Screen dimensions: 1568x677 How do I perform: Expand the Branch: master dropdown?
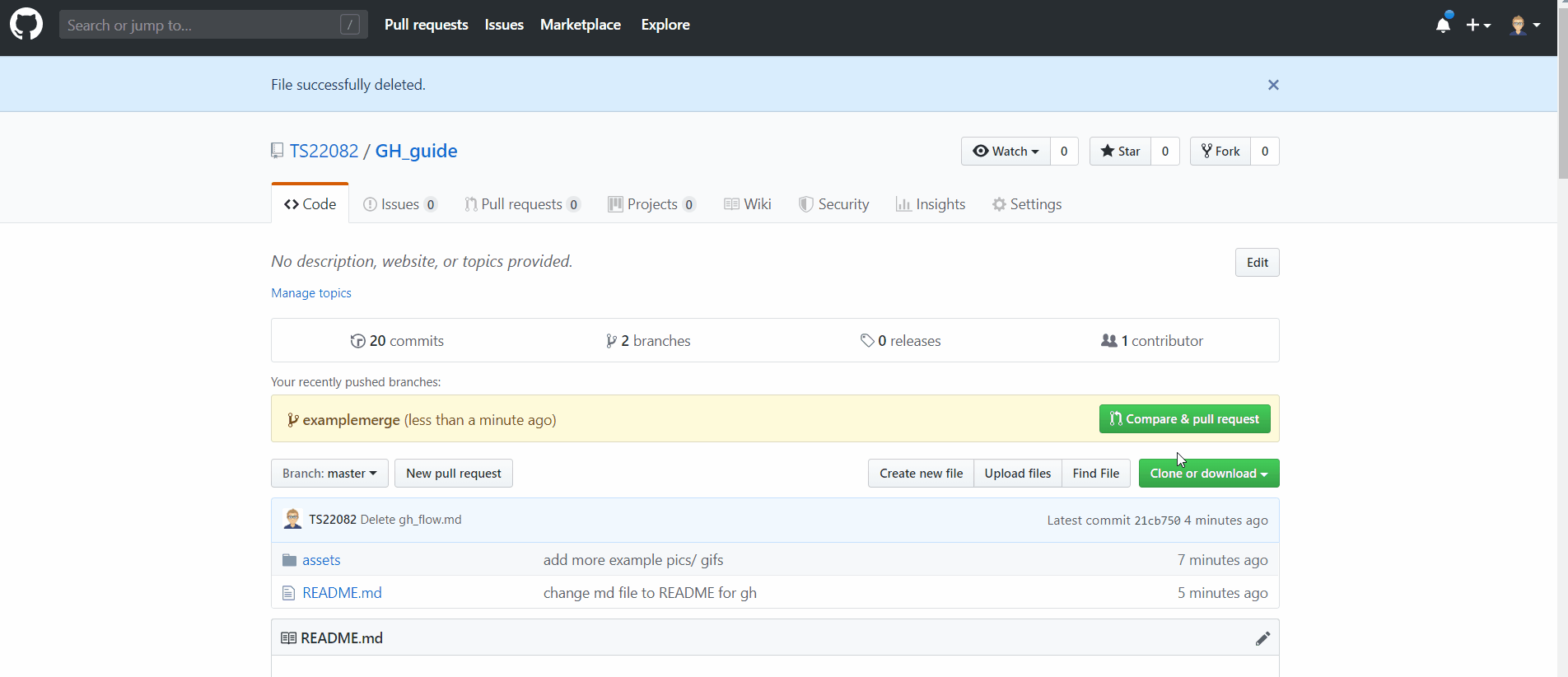[x=329, y=473]
